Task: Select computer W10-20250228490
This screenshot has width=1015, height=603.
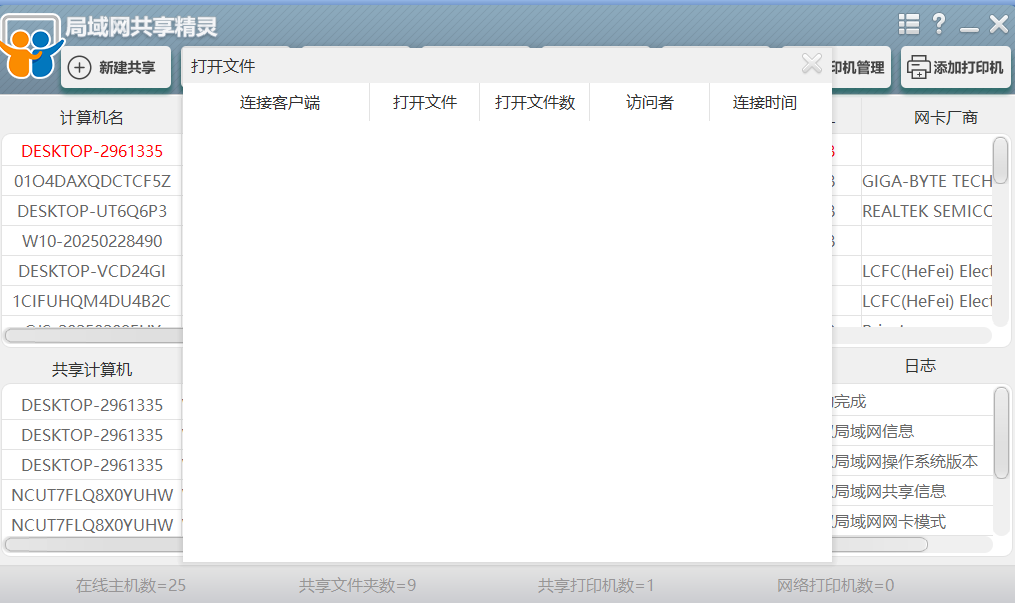Action: coord(90,241)
